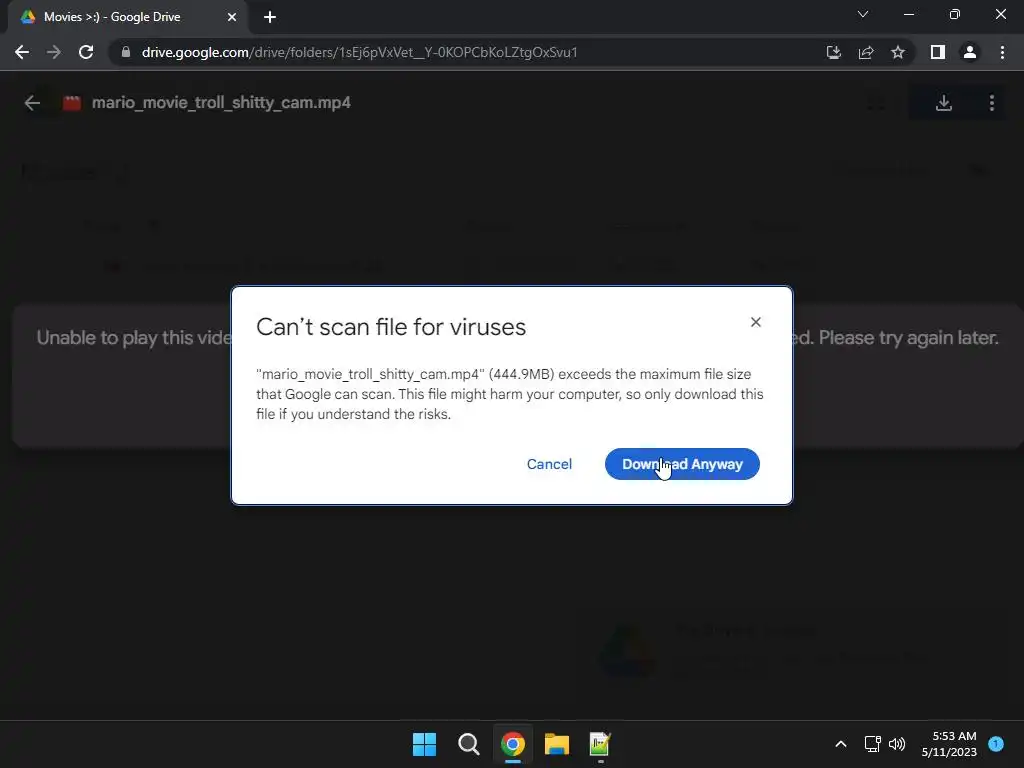
Task: Click the download icon in preview header
Action: click(944, 103)
